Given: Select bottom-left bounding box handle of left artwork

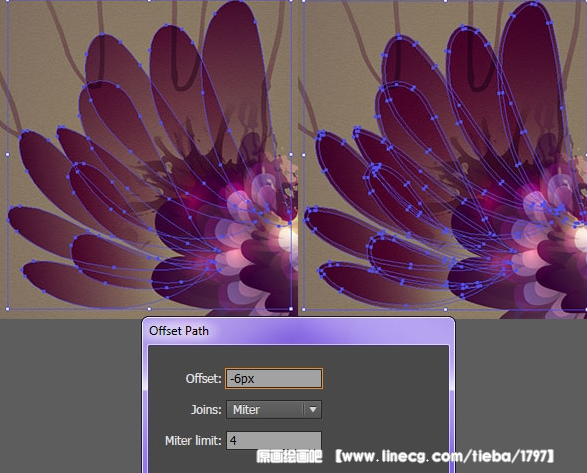Looking at the screenshot, I should point(7,309).
